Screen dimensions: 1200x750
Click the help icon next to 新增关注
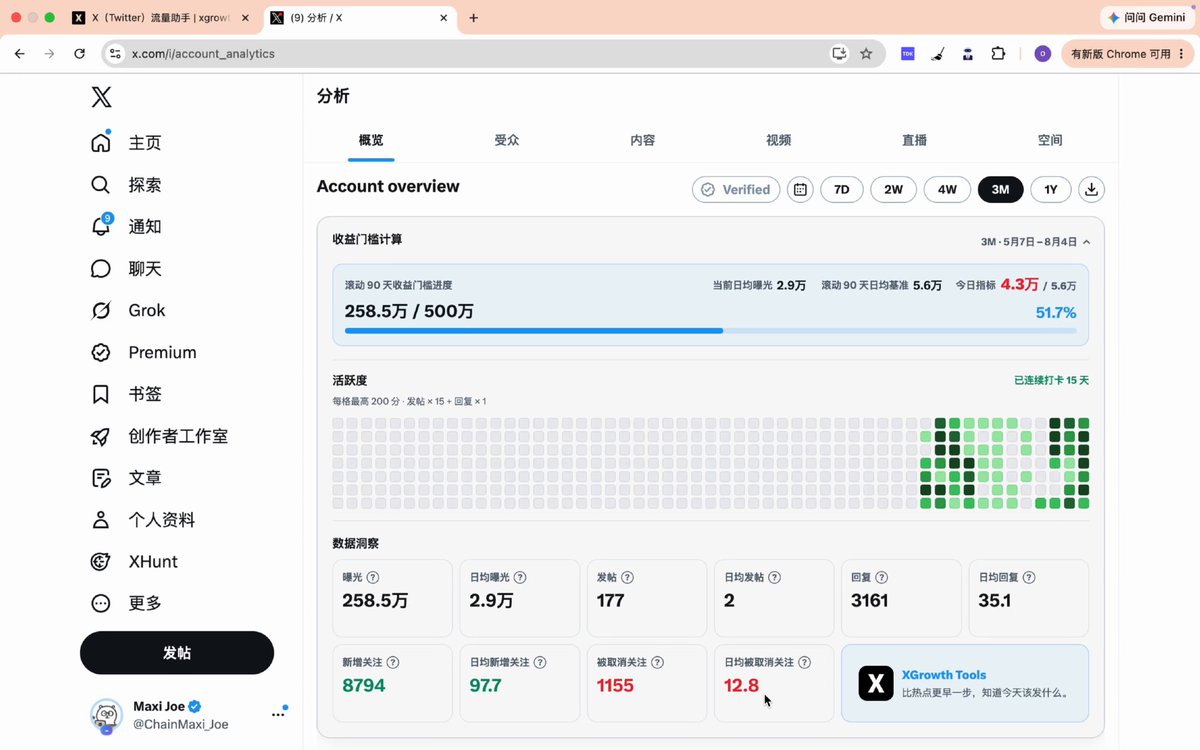click(x=393, y=663)
